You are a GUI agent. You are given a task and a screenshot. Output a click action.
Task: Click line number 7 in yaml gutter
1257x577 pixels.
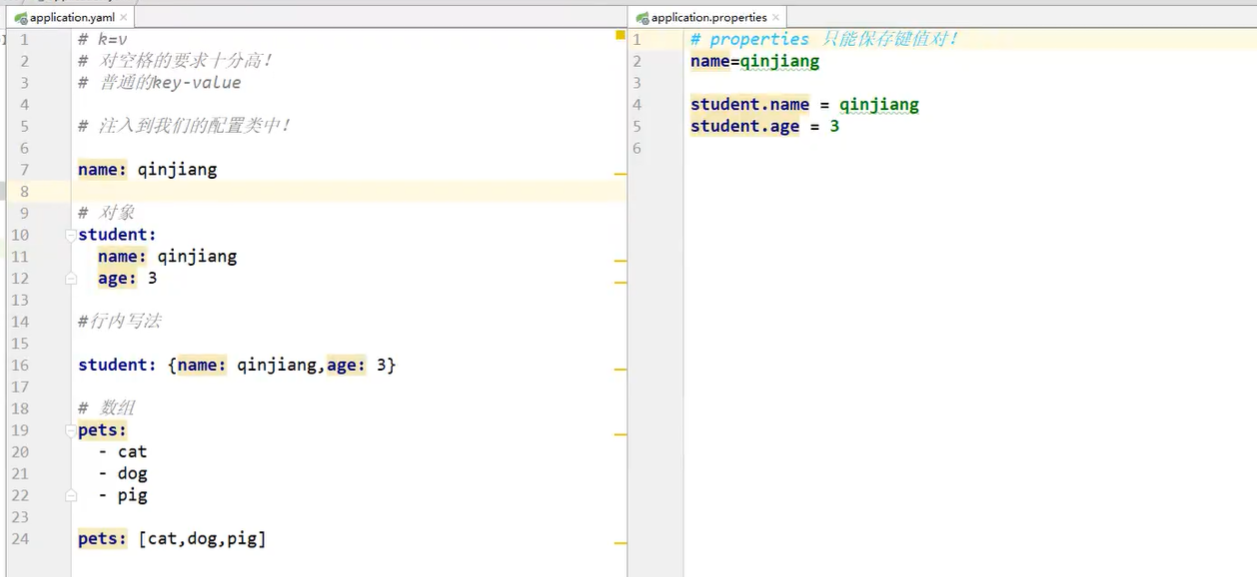[24, 169]
